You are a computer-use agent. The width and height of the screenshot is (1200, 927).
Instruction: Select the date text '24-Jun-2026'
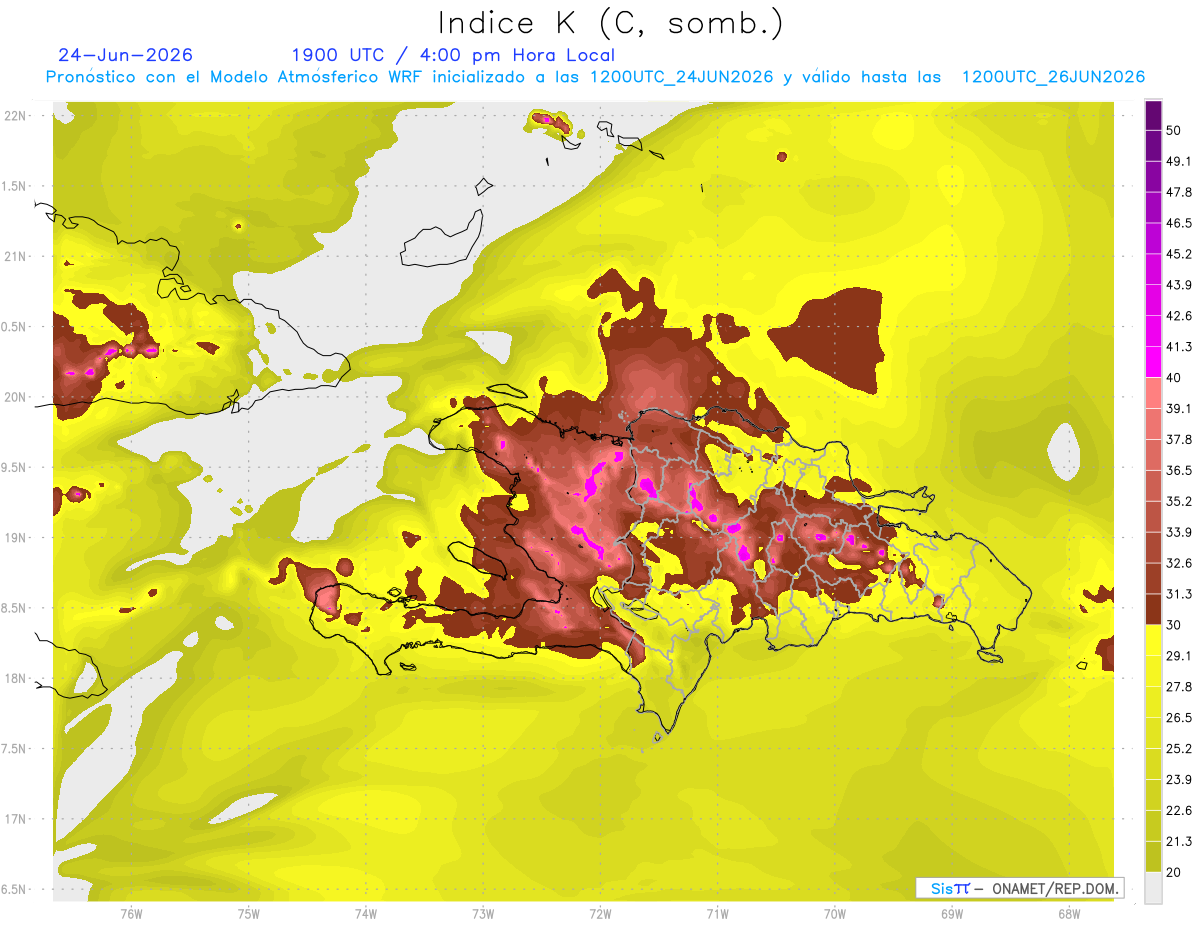tap(126, 55)
